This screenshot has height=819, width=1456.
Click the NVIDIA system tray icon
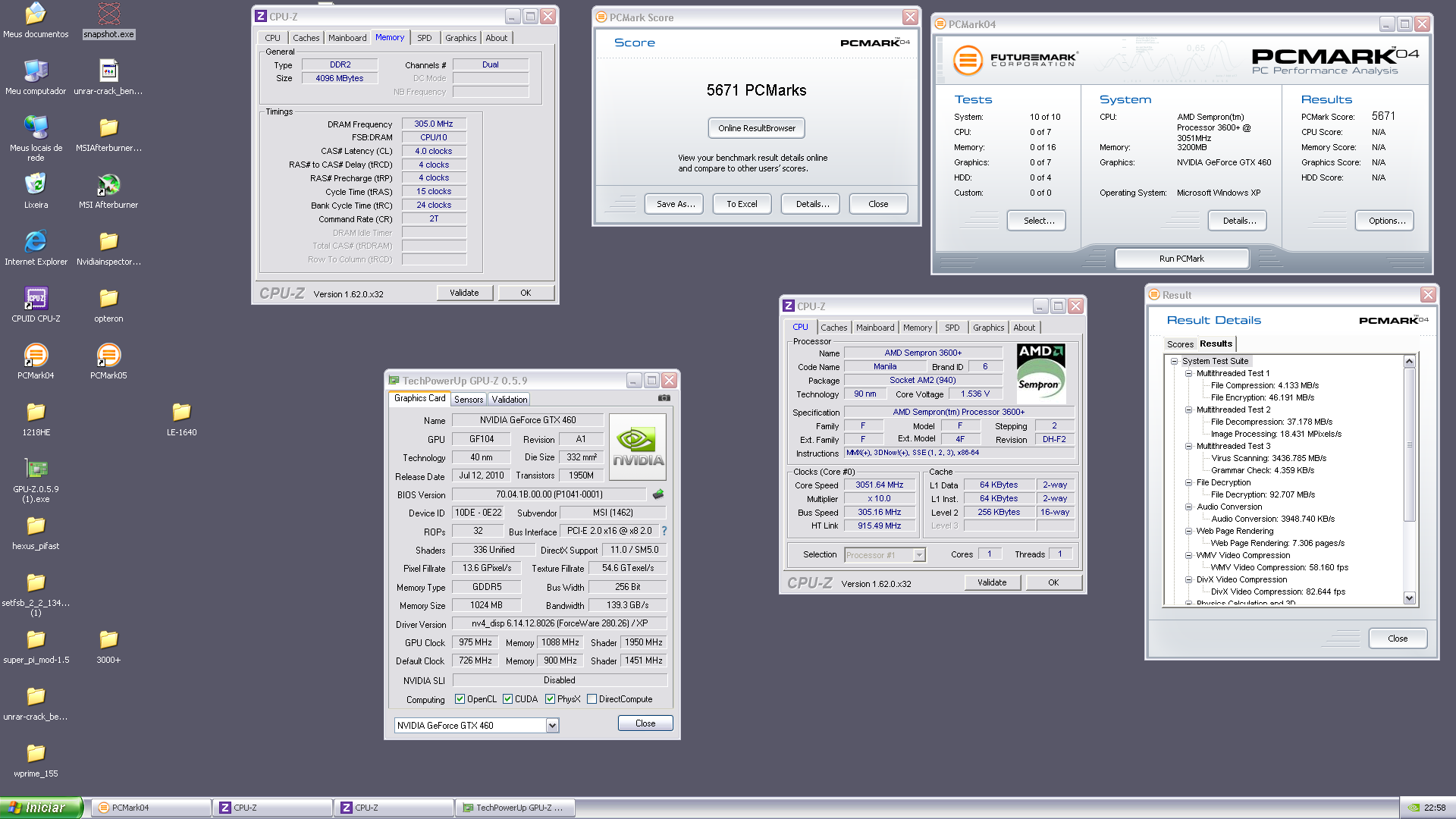1414,808
